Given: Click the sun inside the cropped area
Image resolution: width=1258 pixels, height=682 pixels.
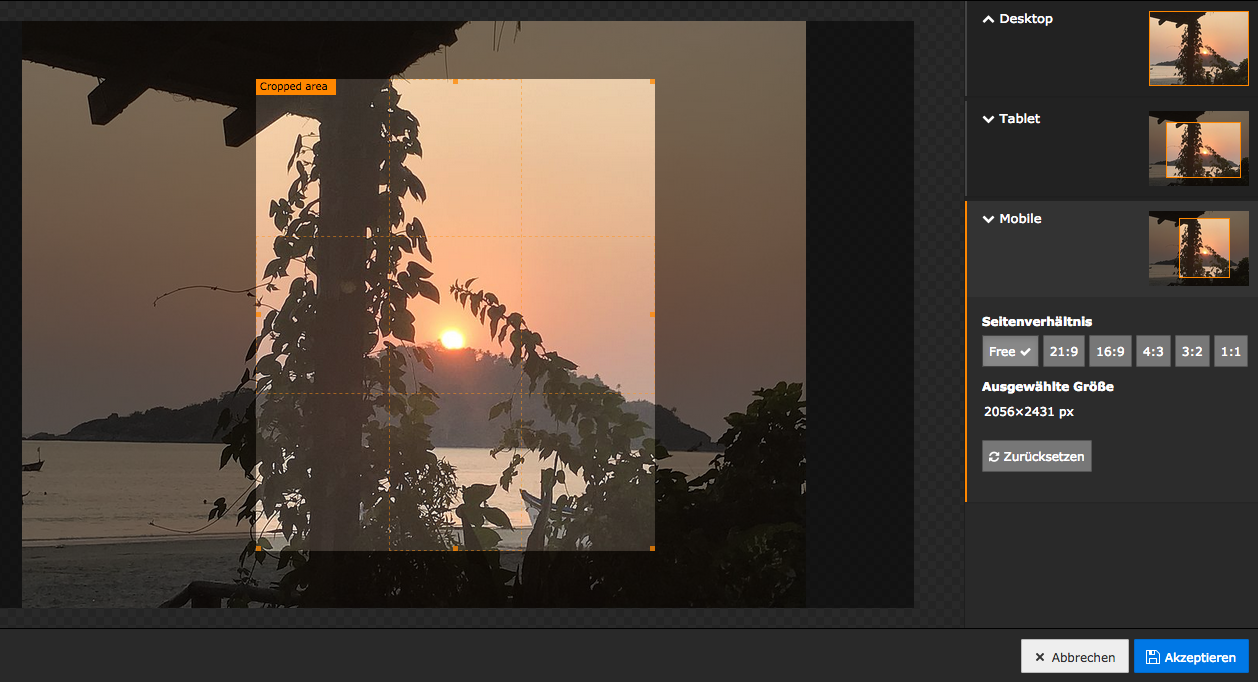Looking at the screenshot, I should 452,339.
